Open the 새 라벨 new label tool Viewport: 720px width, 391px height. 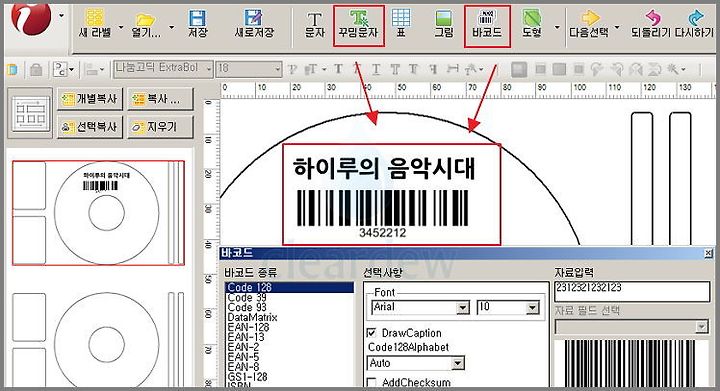pos(95,24)
